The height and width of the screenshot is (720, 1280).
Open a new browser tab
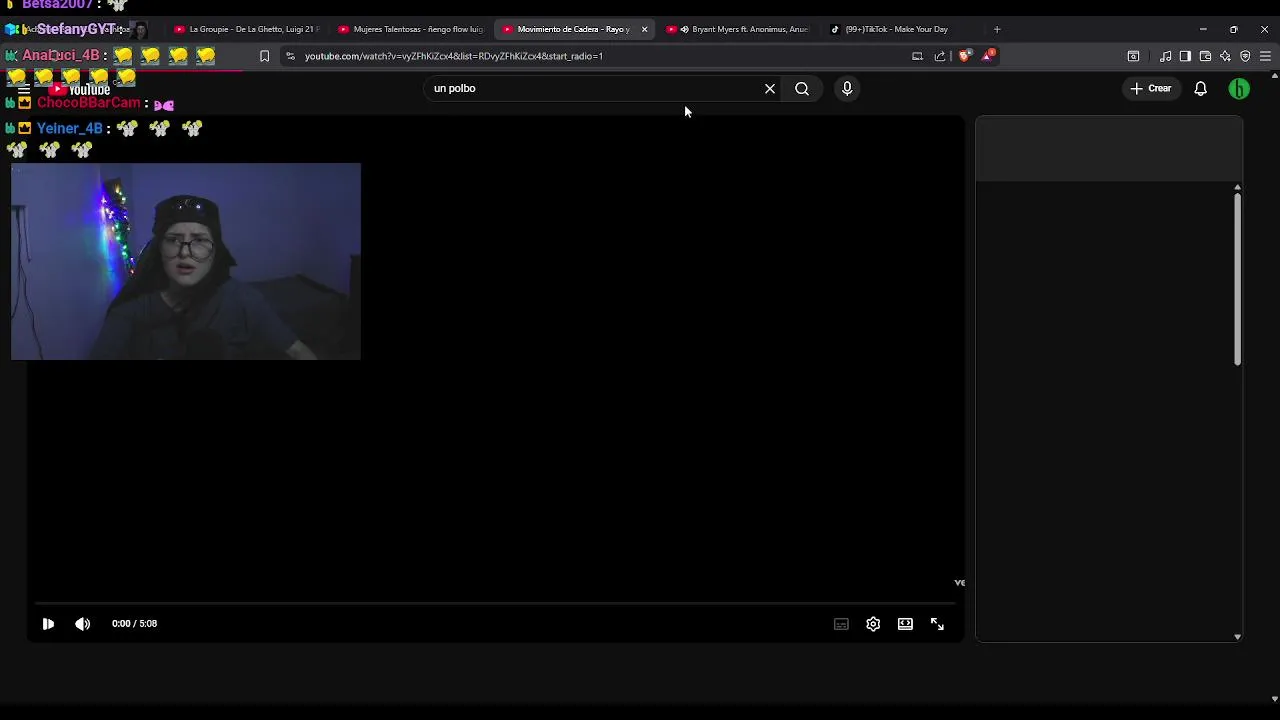[997, 29]
